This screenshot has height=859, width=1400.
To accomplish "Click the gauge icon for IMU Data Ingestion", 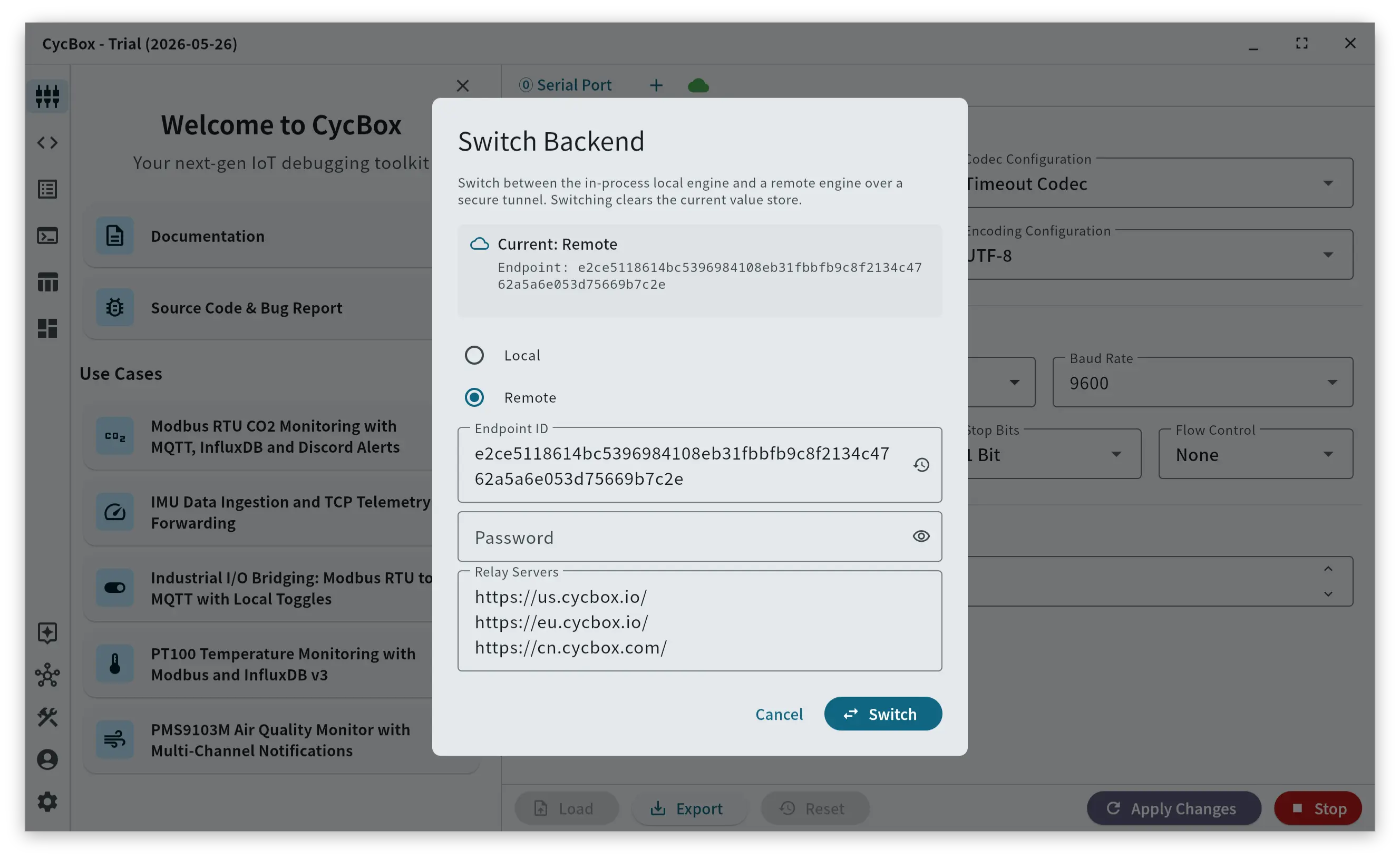I will pyautogui.click(x=115, y=512).
